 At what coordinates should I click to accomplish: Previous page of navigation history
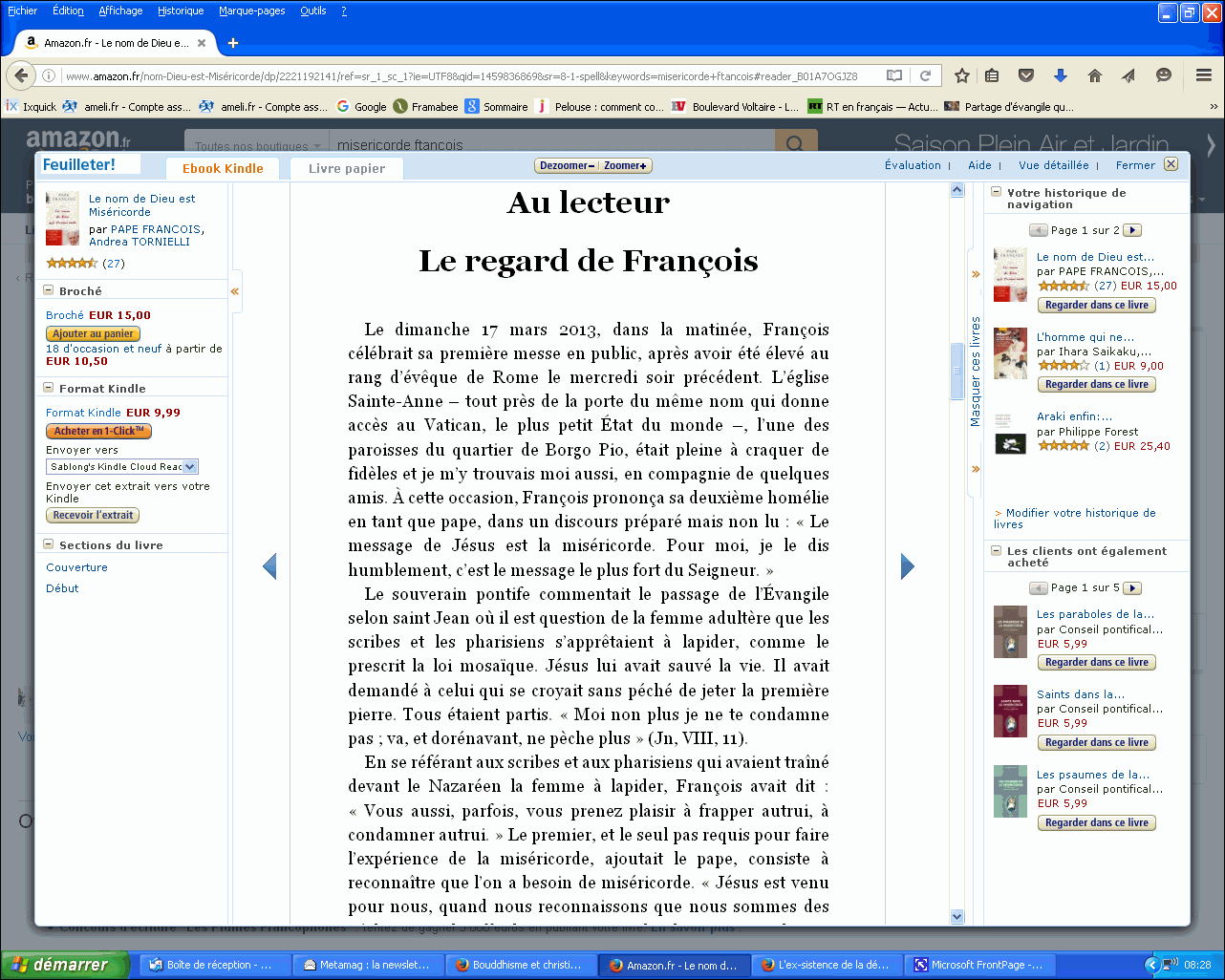point(1039,230)
